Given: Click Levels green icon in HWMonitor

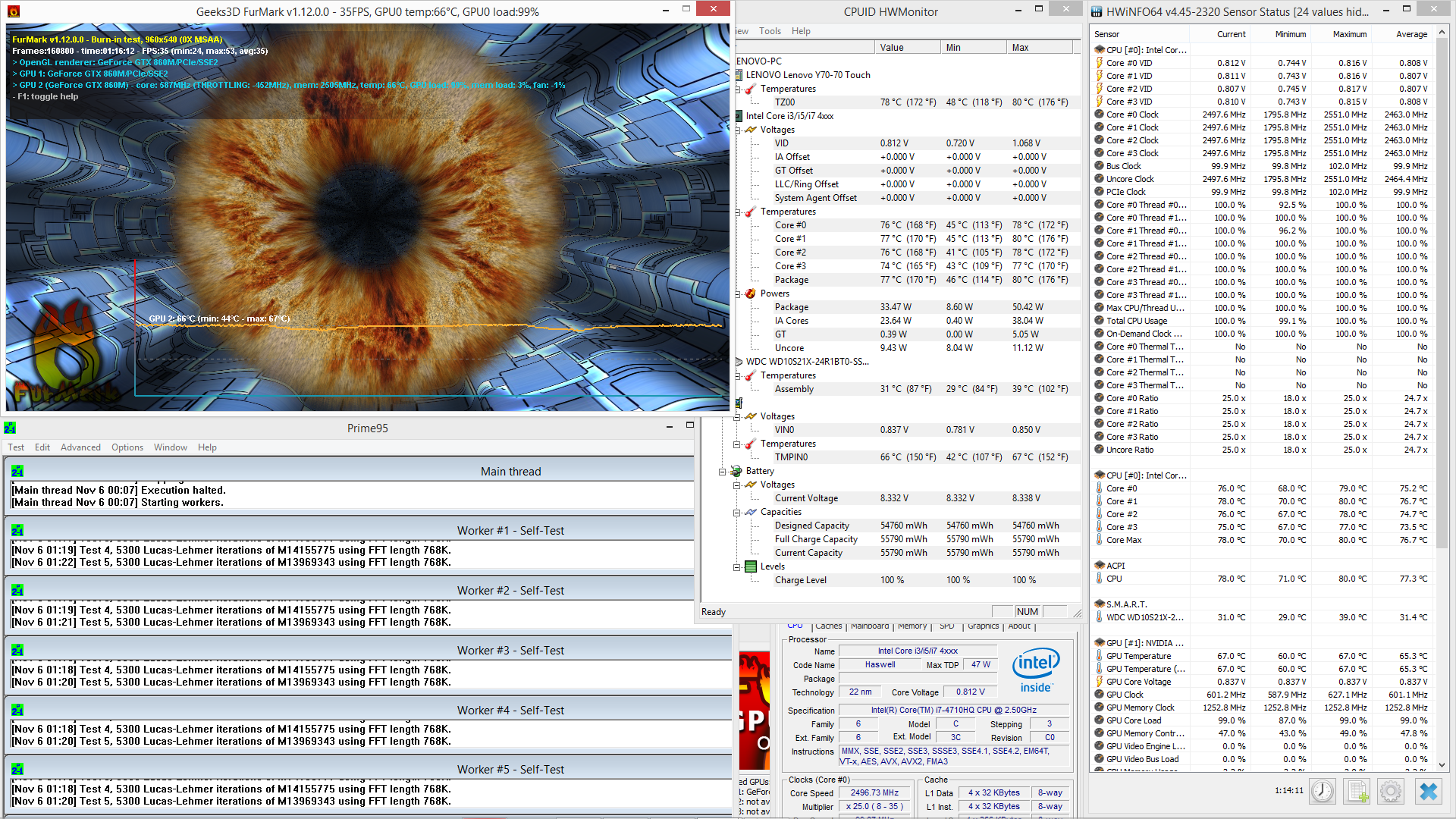Looking at the screenshot, I should tap(750, 566).
